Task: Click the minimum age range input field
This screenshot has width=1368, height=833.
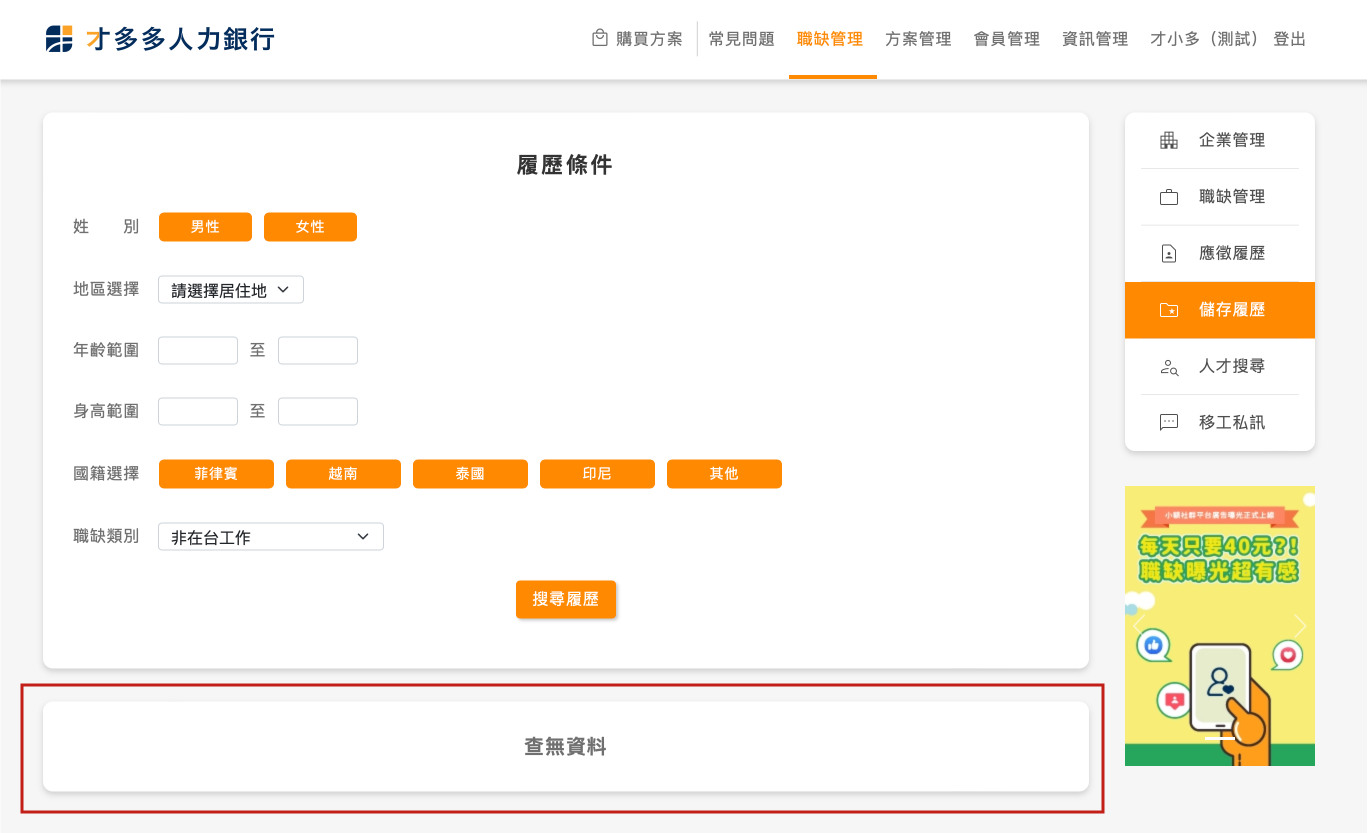Action: (x=198, y=351)
